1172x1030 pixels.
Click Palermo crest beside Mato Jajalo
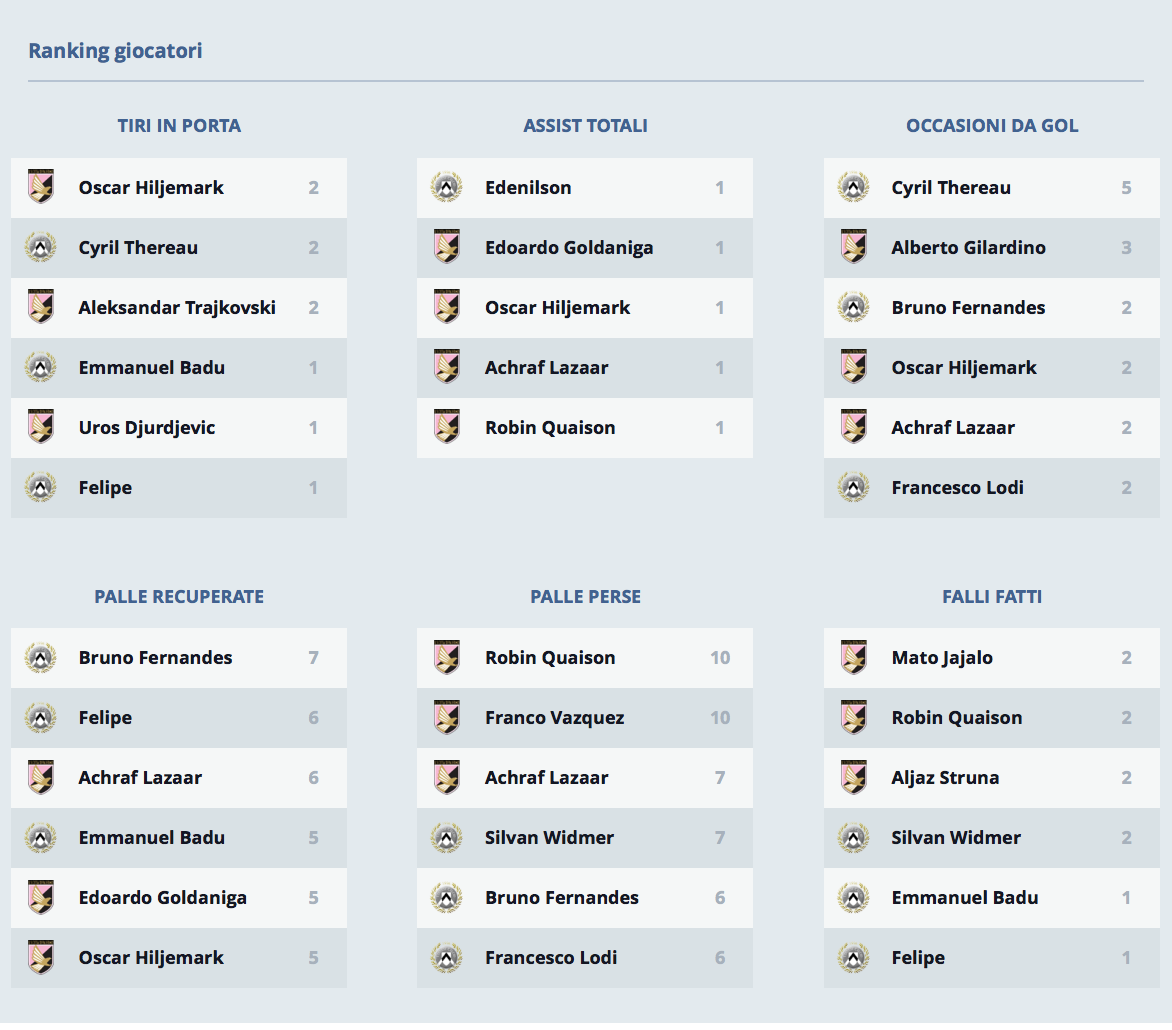point(854,657)
